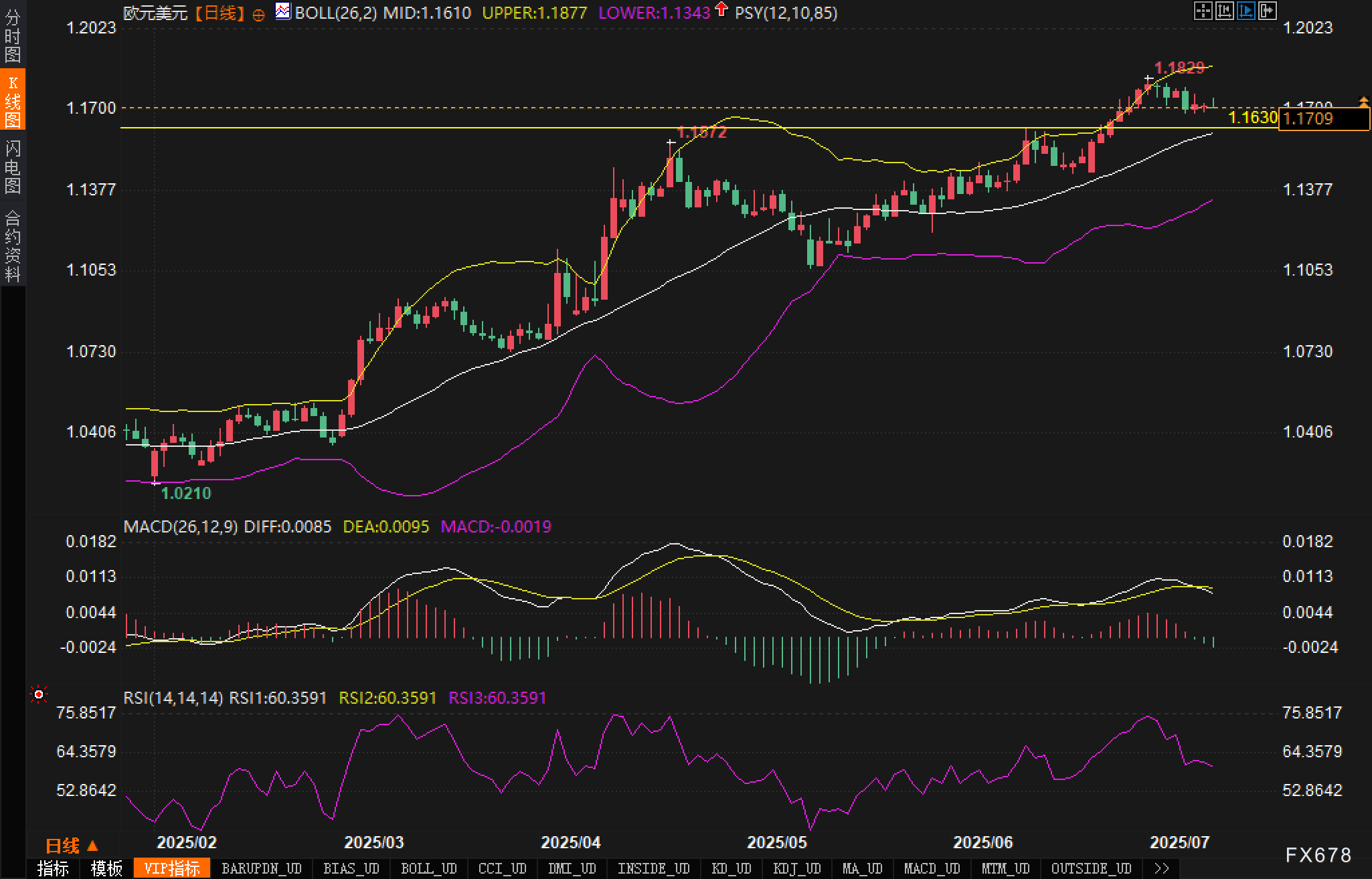Expand more indicators with >> arrow
This screenshot has height=879, width=1372.
point(1162,868)
